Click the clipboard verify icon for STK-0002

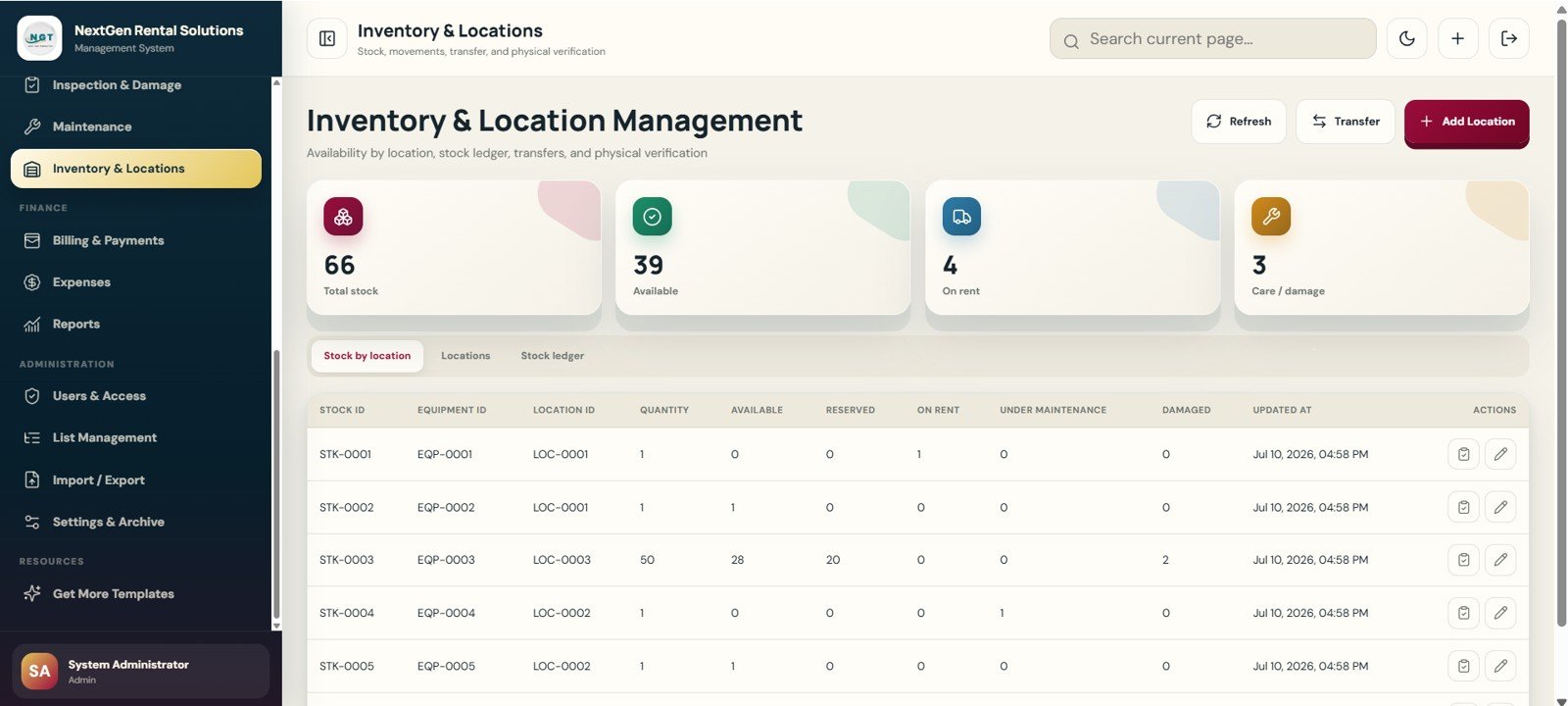[x=1463, y=507]
